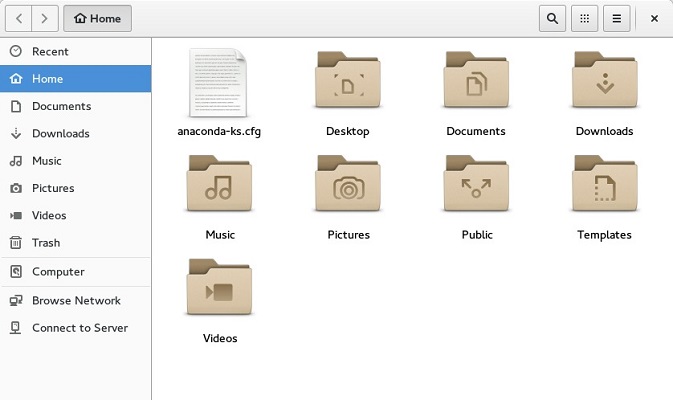This screenshot has width=673, height=400.
Task: Toggle the grid view button
Action: 584,18
